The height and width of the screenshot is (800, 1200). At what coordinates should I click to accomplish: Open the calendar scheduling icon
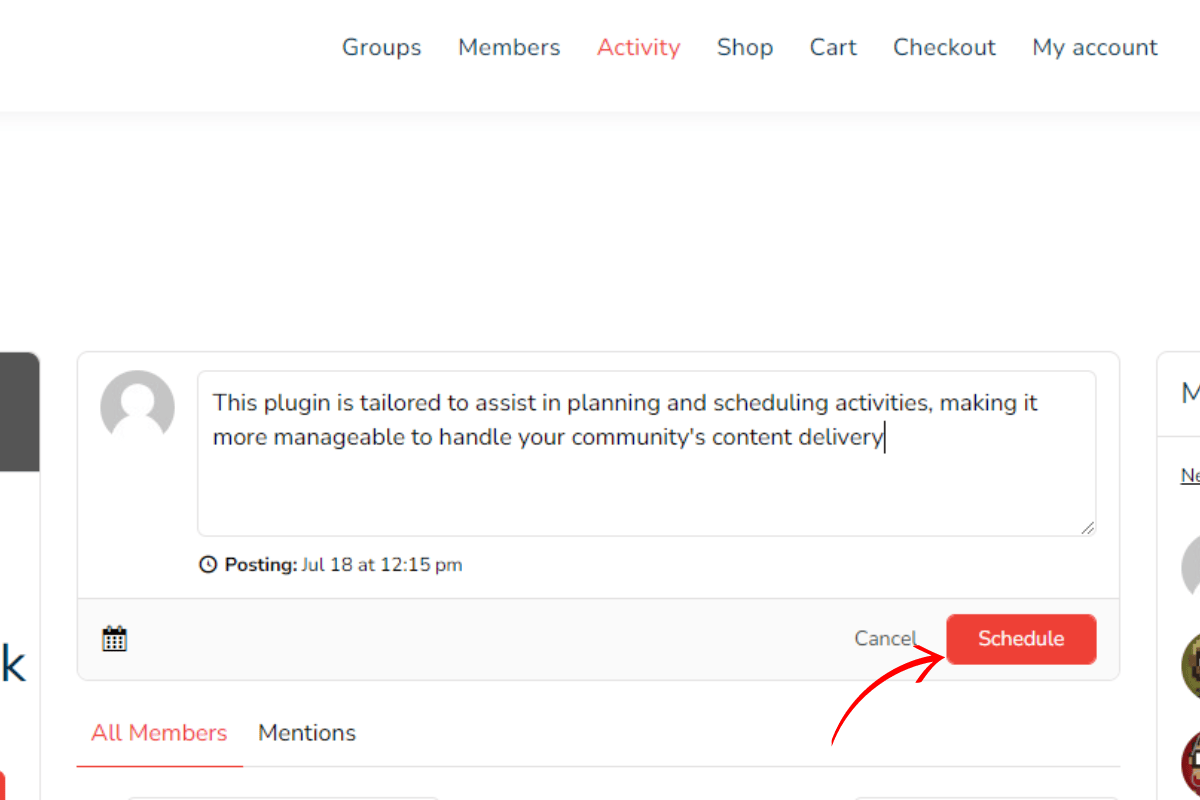point(115,638)
